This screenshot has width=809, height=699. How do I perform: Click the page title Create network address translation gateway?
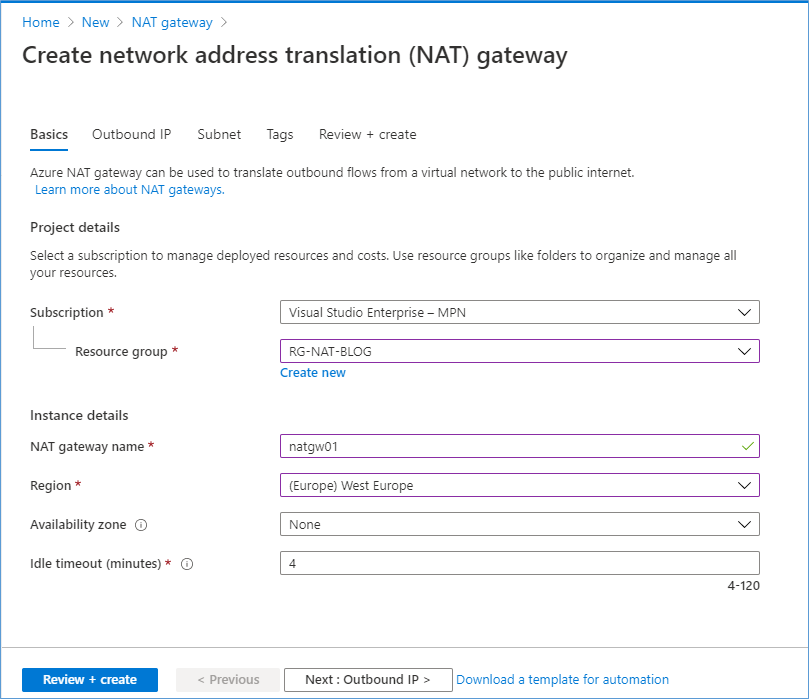tap(295, 55)
